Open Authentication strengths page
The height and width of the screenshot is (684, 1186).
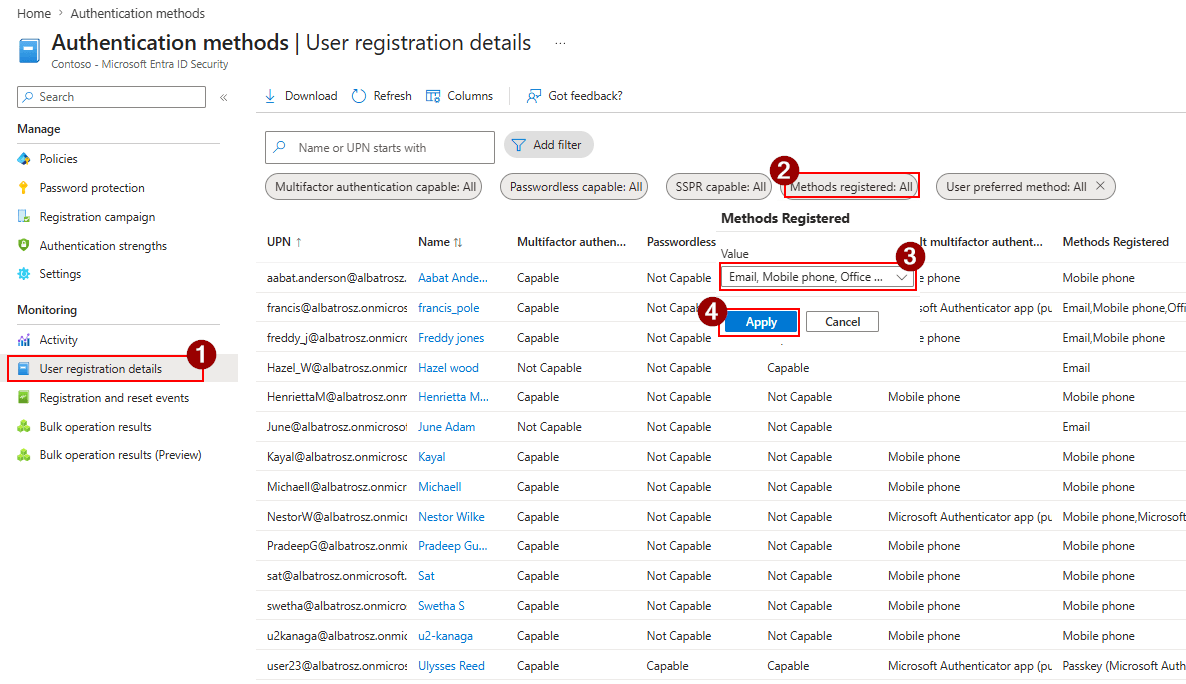point(103,246)
